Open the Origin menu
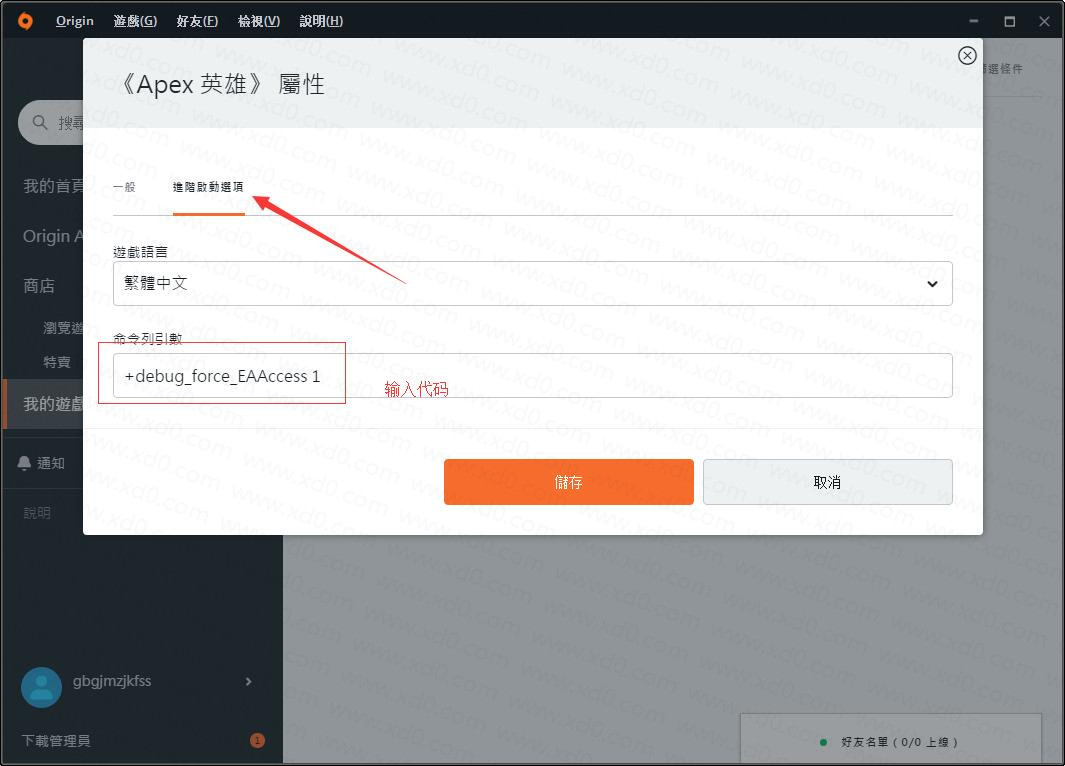 (x=75, y=21)
